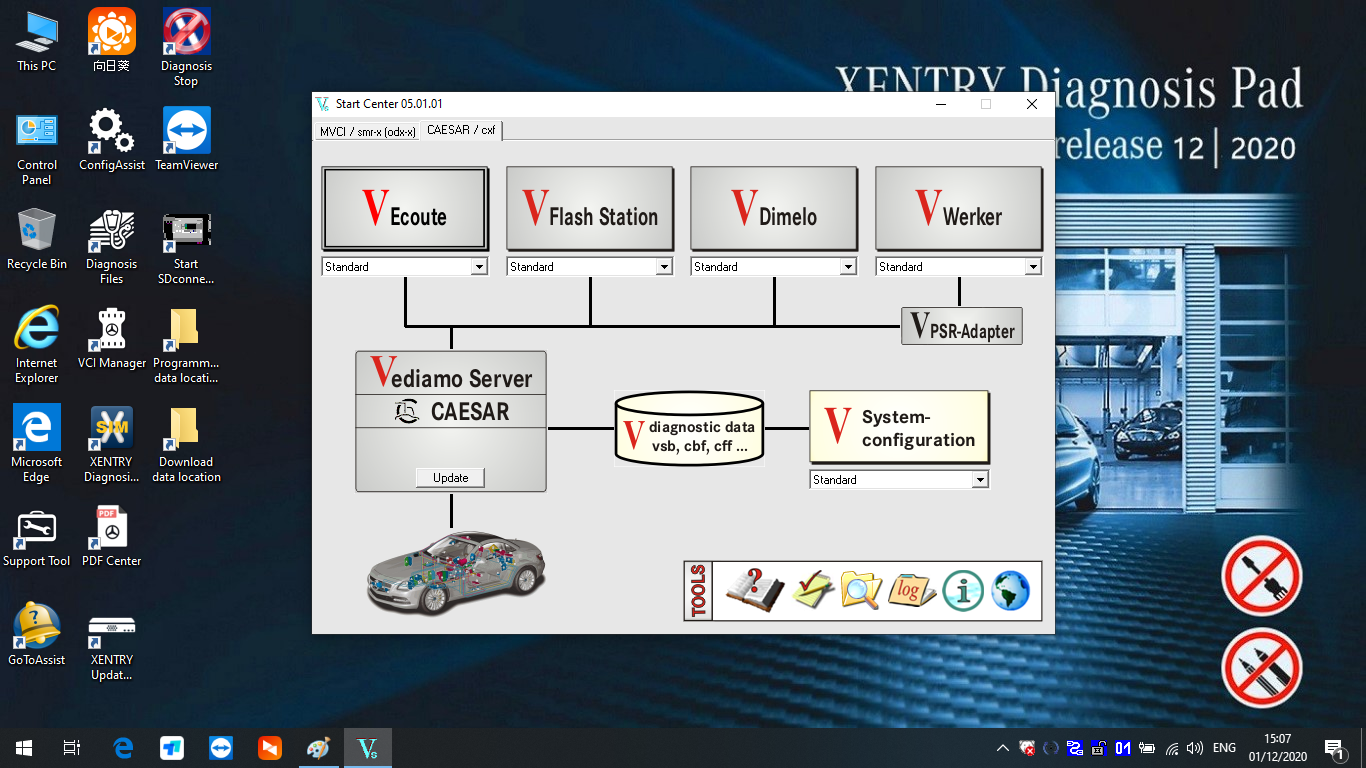Screen dimensions: 1366x768
Task: Click the unlocked padlock tray icon
Action: (x=1099, y=748)
